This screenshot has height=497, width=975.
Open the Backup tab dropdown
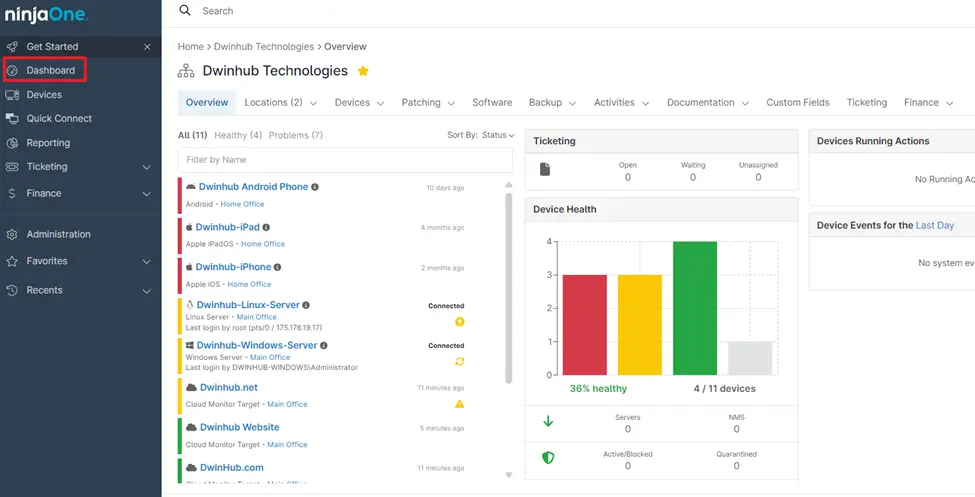coord(552,103)
